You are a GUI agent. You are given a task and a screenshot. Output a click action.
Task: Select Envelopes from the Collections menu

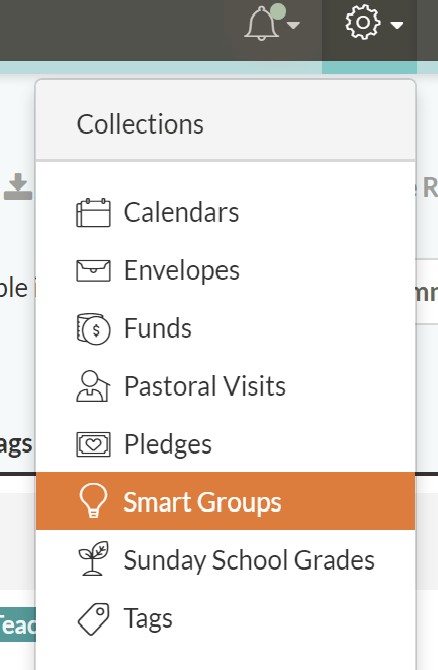225,271
